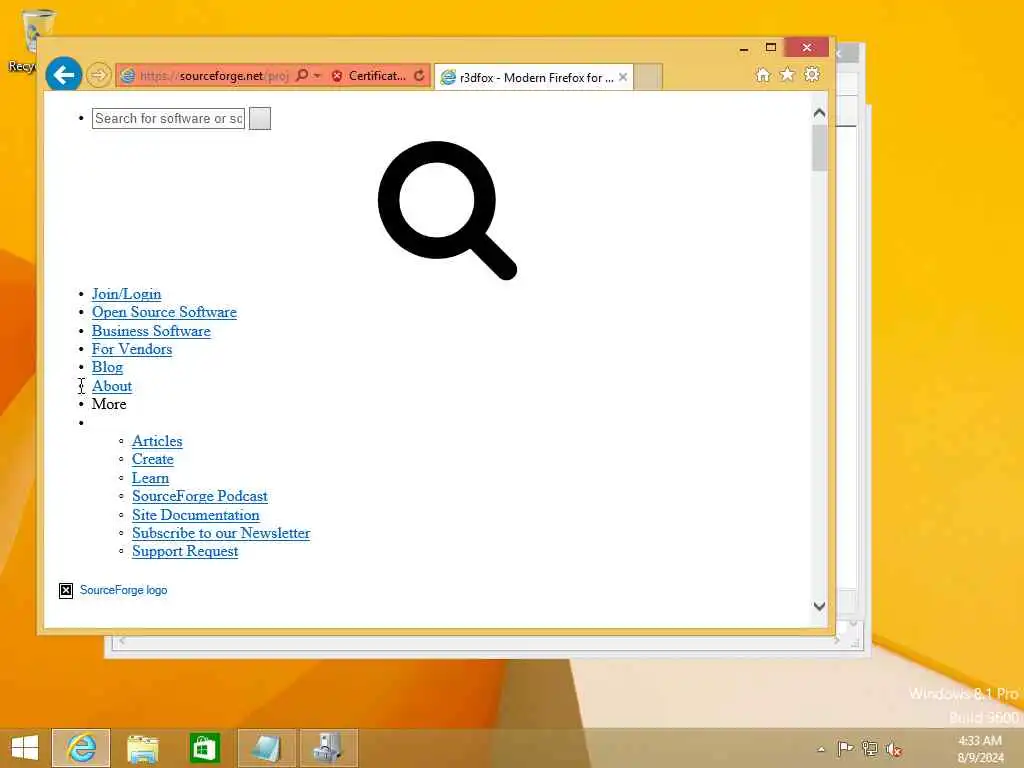
Task: Open the Certificate error warning
Action: [368, 76]
